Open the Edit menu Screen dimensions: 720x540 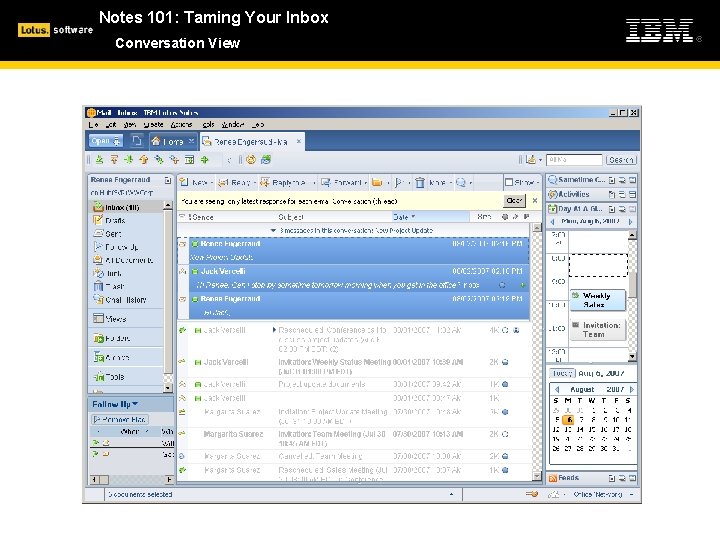pyautogui.click(x=111, y=124)
